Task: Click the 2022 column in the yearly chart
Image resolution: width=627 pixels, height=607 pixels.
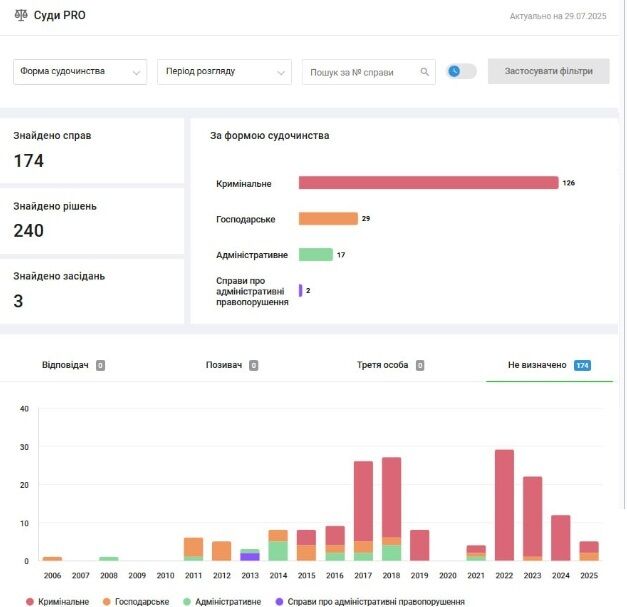Action: click(504, 505)
